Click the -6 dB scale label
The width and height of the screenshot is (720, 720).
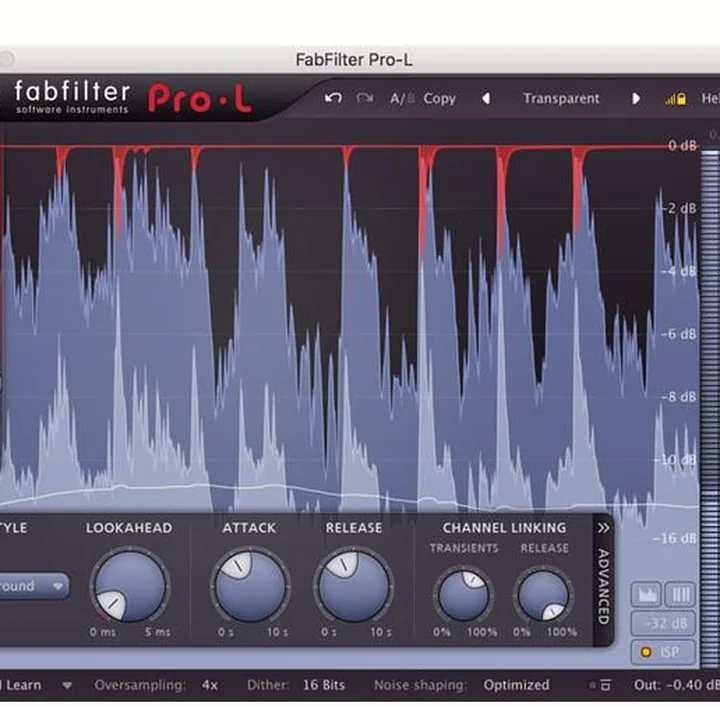tap(679, 334)
